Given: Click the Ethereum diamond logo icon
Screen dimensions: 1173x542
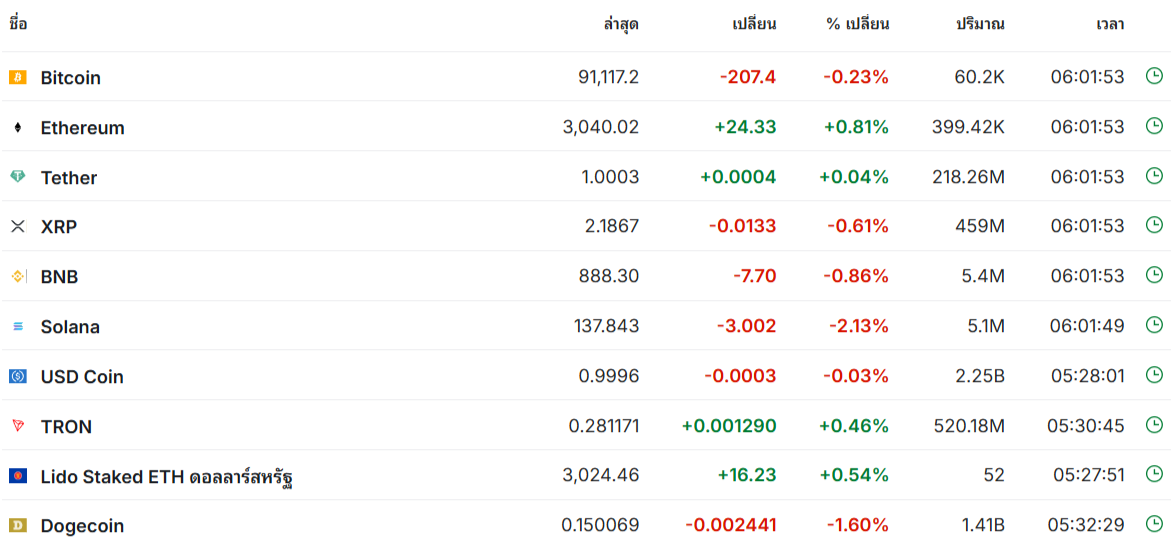Looking at the screenshot, I should coord(17,127).
